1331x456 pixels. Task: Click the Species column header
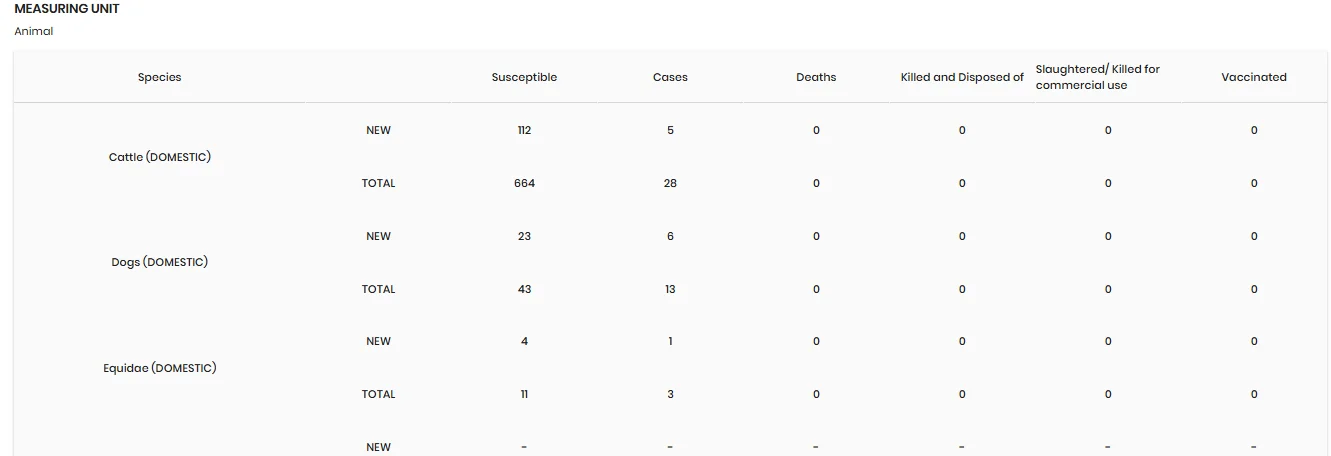click(160, 77)
